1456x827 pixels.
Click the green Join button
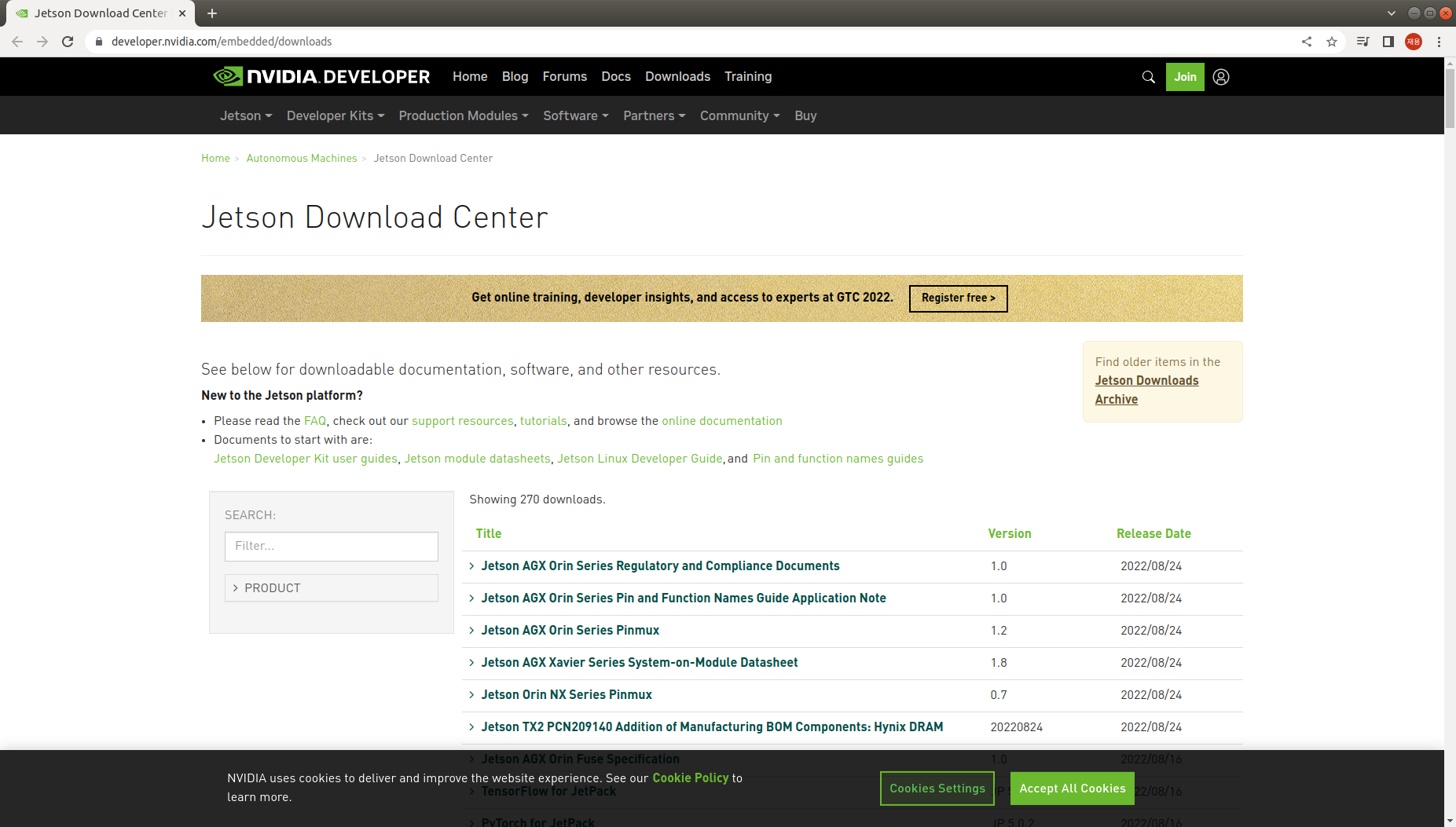click(1185, 77)
